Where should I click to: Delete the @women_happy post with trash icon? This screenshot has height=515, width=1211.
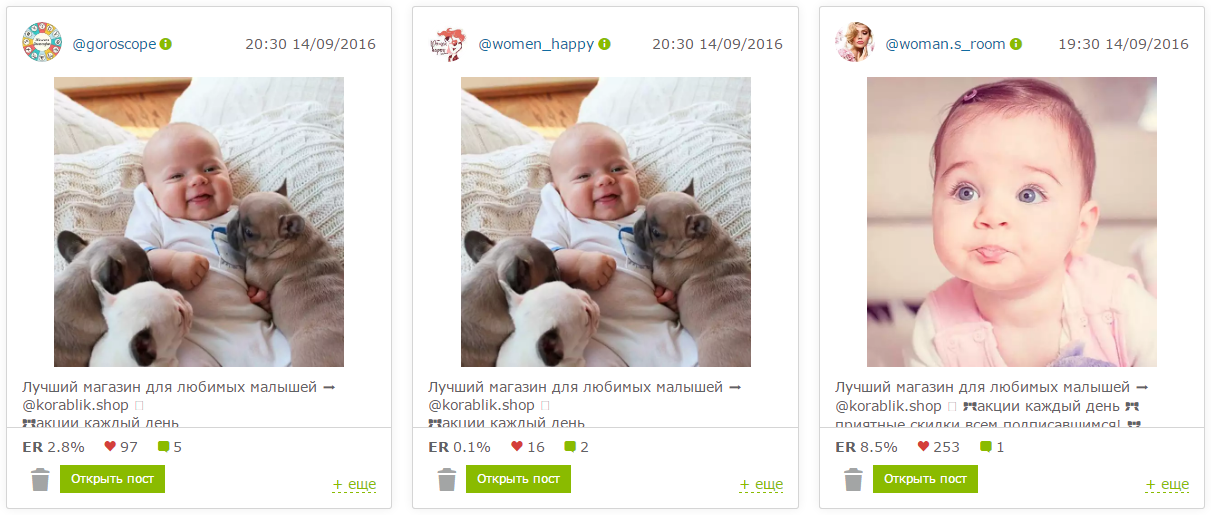tap(447, 480)
